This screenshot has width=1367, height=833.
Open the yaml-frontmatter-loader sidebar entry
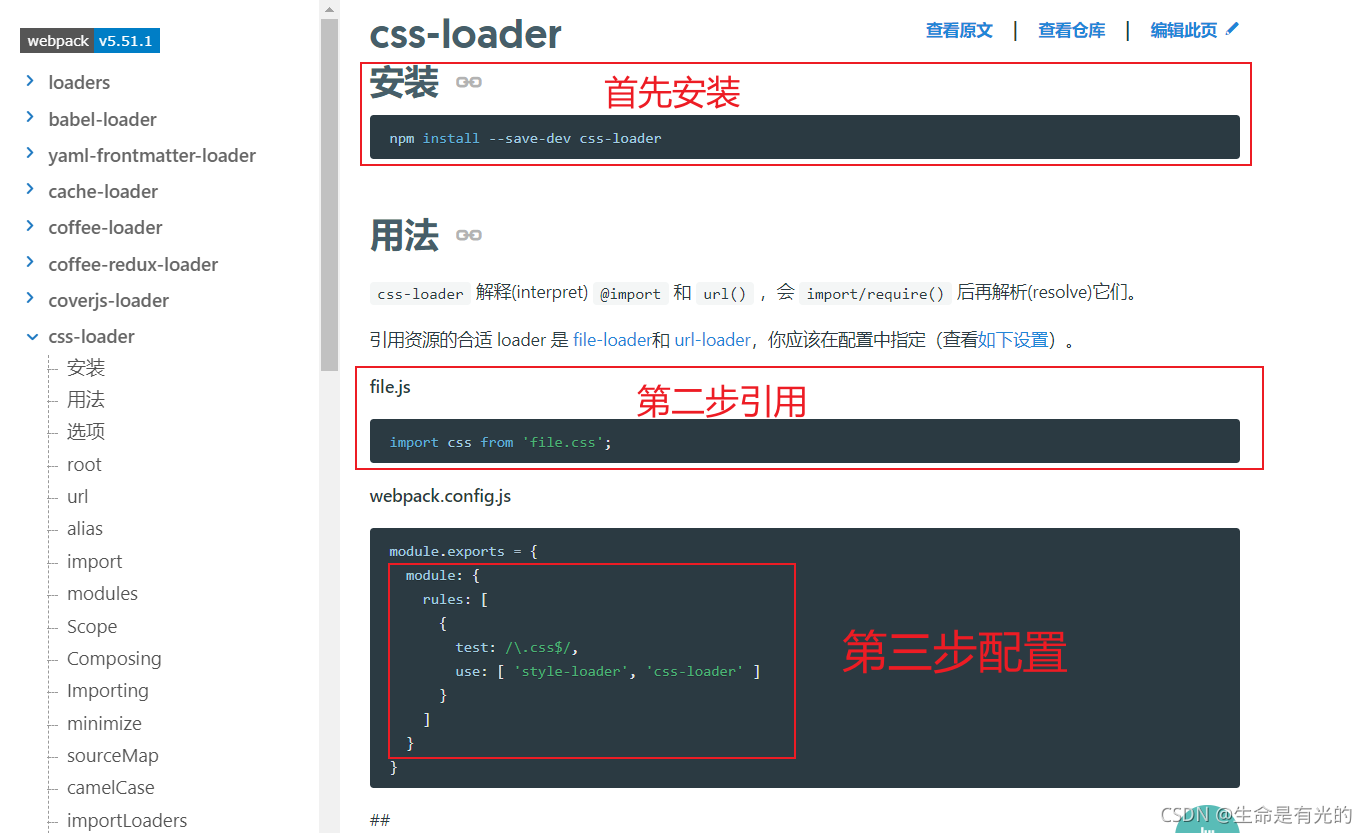pyautogui.click(x=152, y=155)
